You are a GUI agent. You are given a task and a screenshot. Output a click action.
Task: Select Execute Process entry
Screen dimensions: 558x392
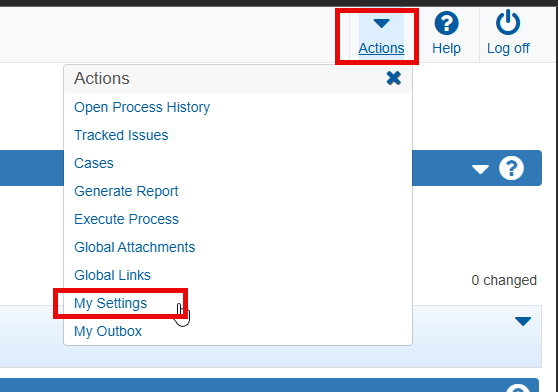coord(126,219)
